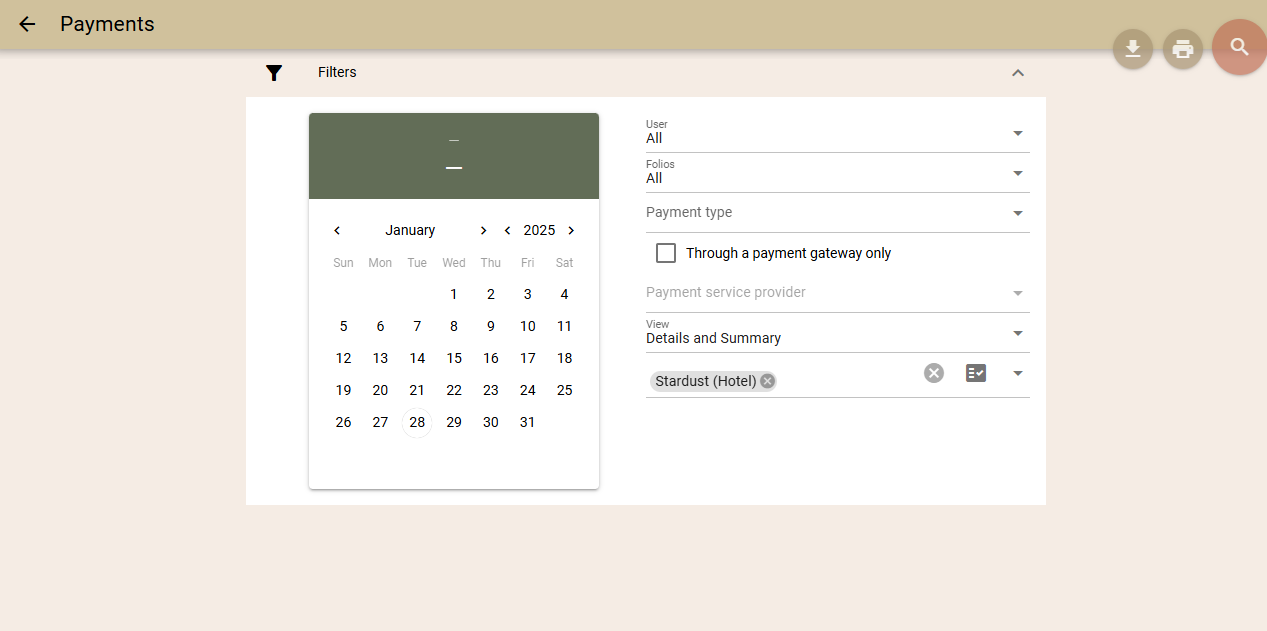This screenshot has height=631, width=1267.
Task: Go to previous year arrow
Action: coord(508,230)
